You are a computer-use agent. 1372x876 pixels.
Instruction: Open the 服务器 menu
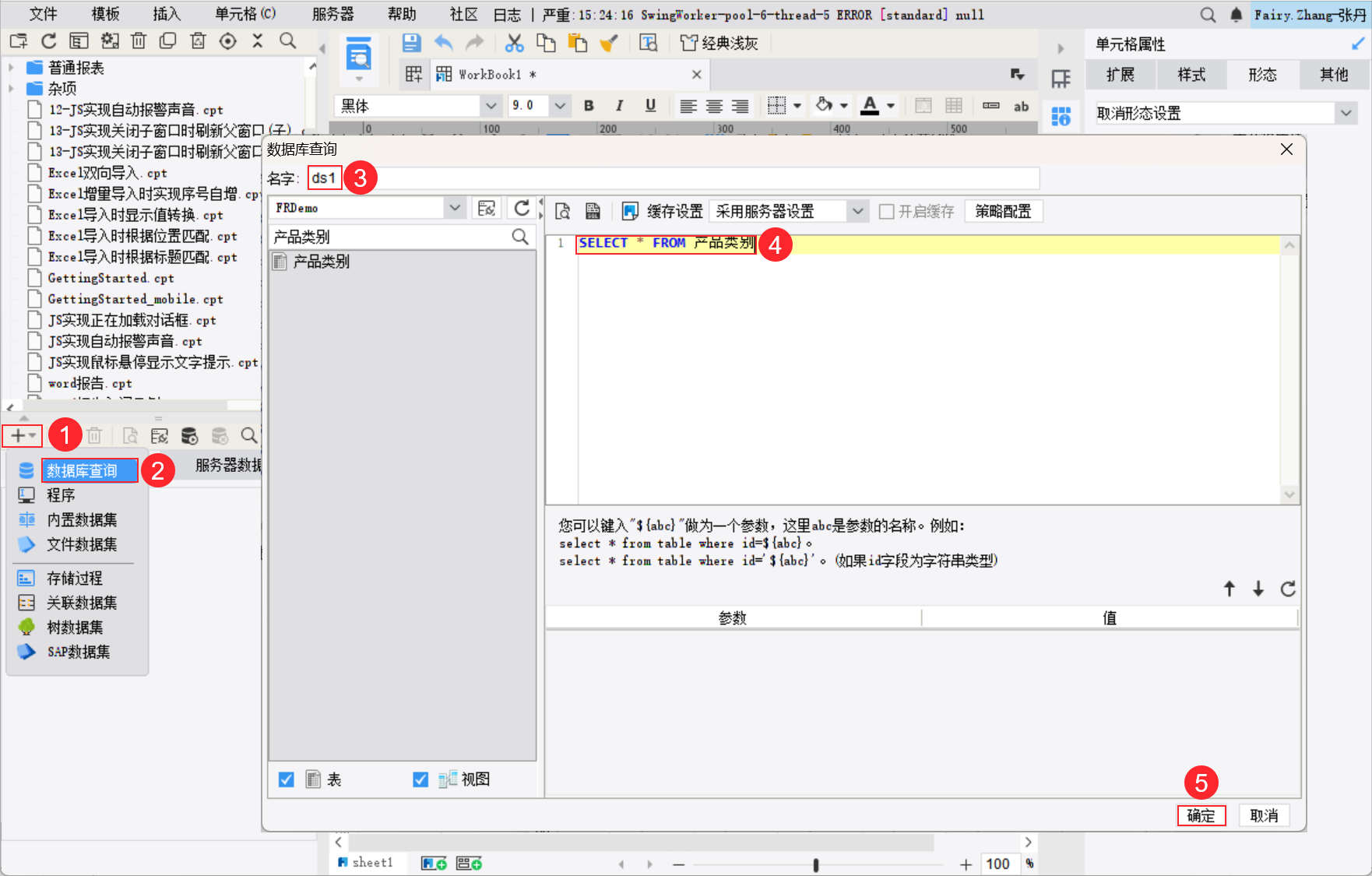(332, 14)
